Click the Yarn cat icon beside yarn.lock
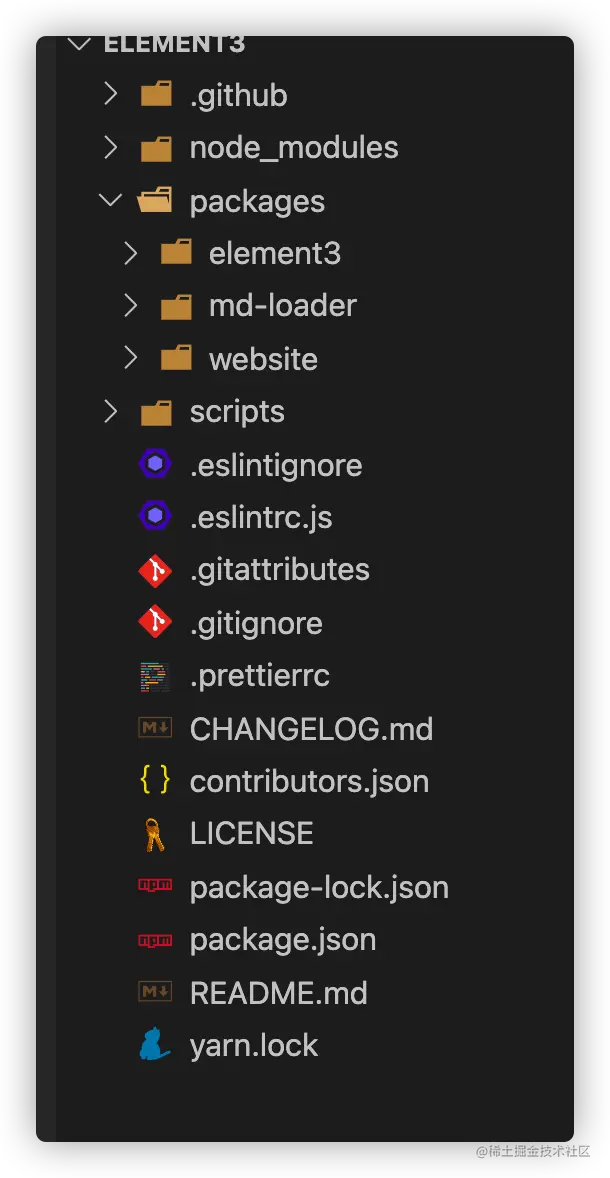Viewport: 610px width, 1178px height. [155, 1045]
